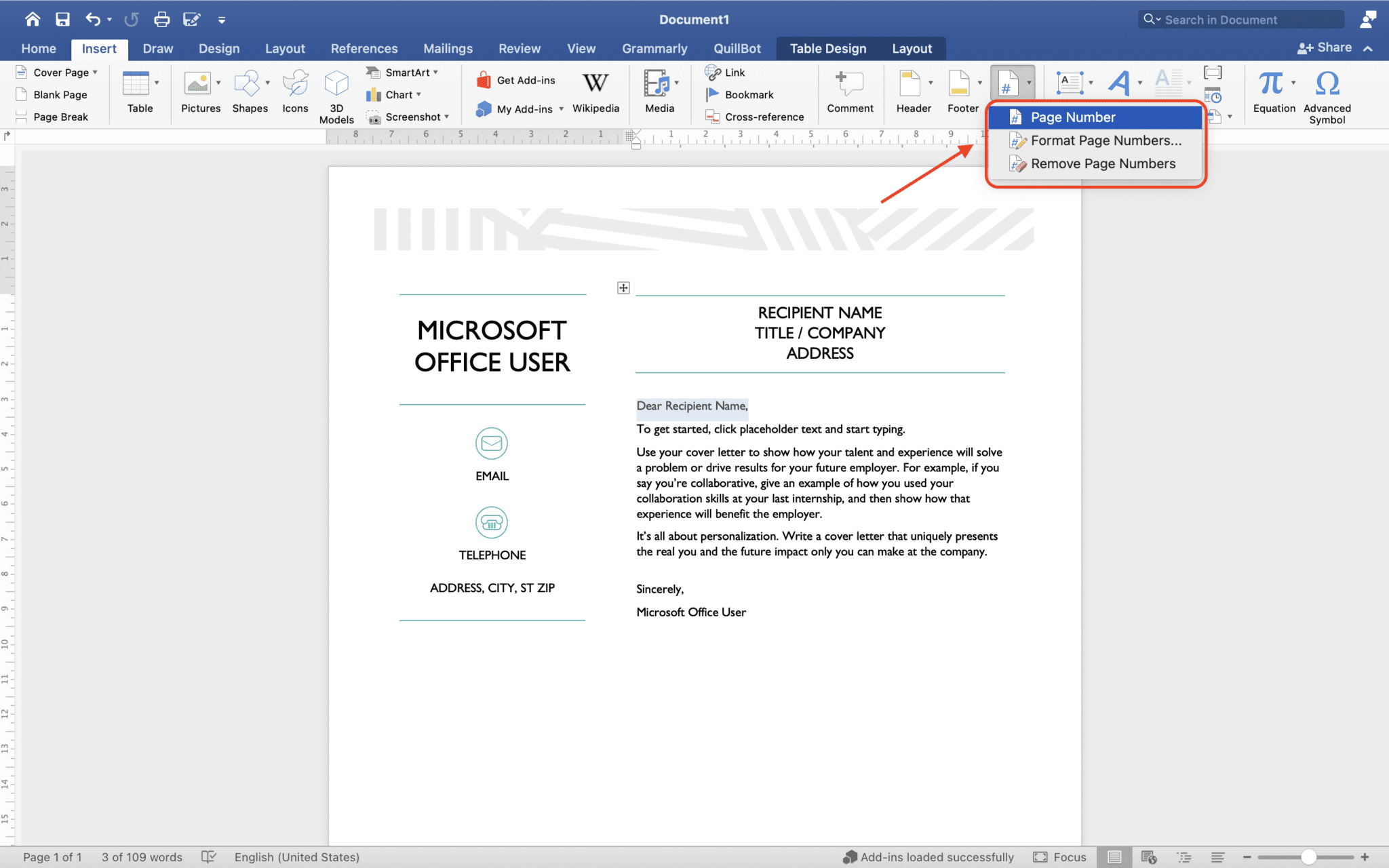This screenshot has height=868, width=1389.
Task: Click the Page Number ribbon button
Action: point(1008,84)
